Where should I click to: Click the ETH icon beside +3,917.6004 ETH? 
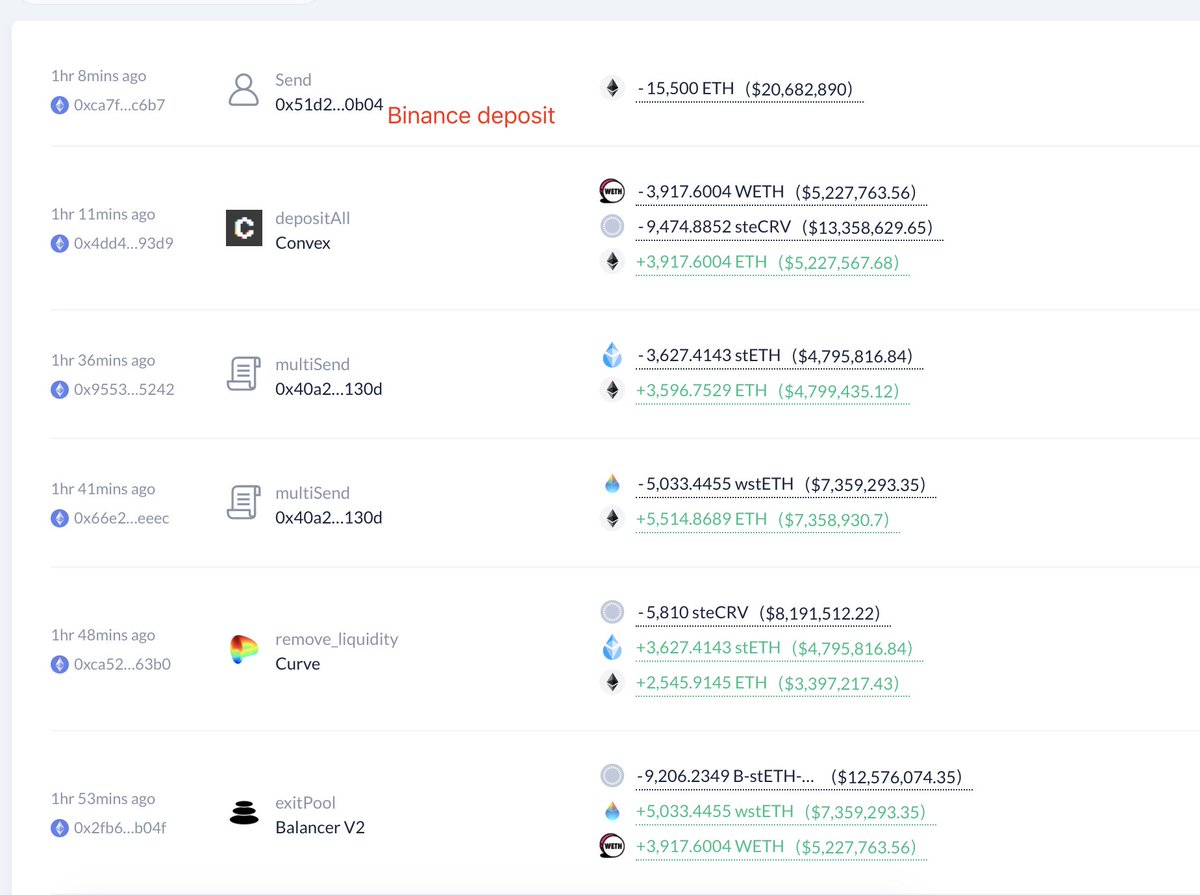612,262
